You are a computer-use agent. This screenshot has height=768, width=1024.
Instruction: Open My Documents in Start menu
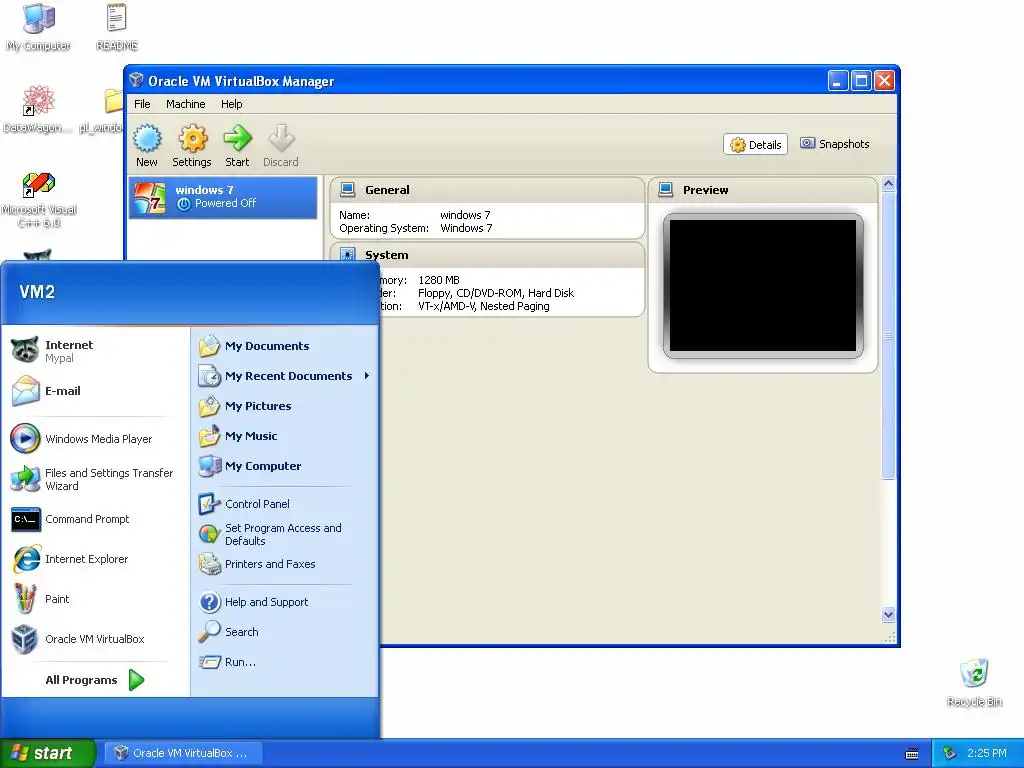(285, 346)
